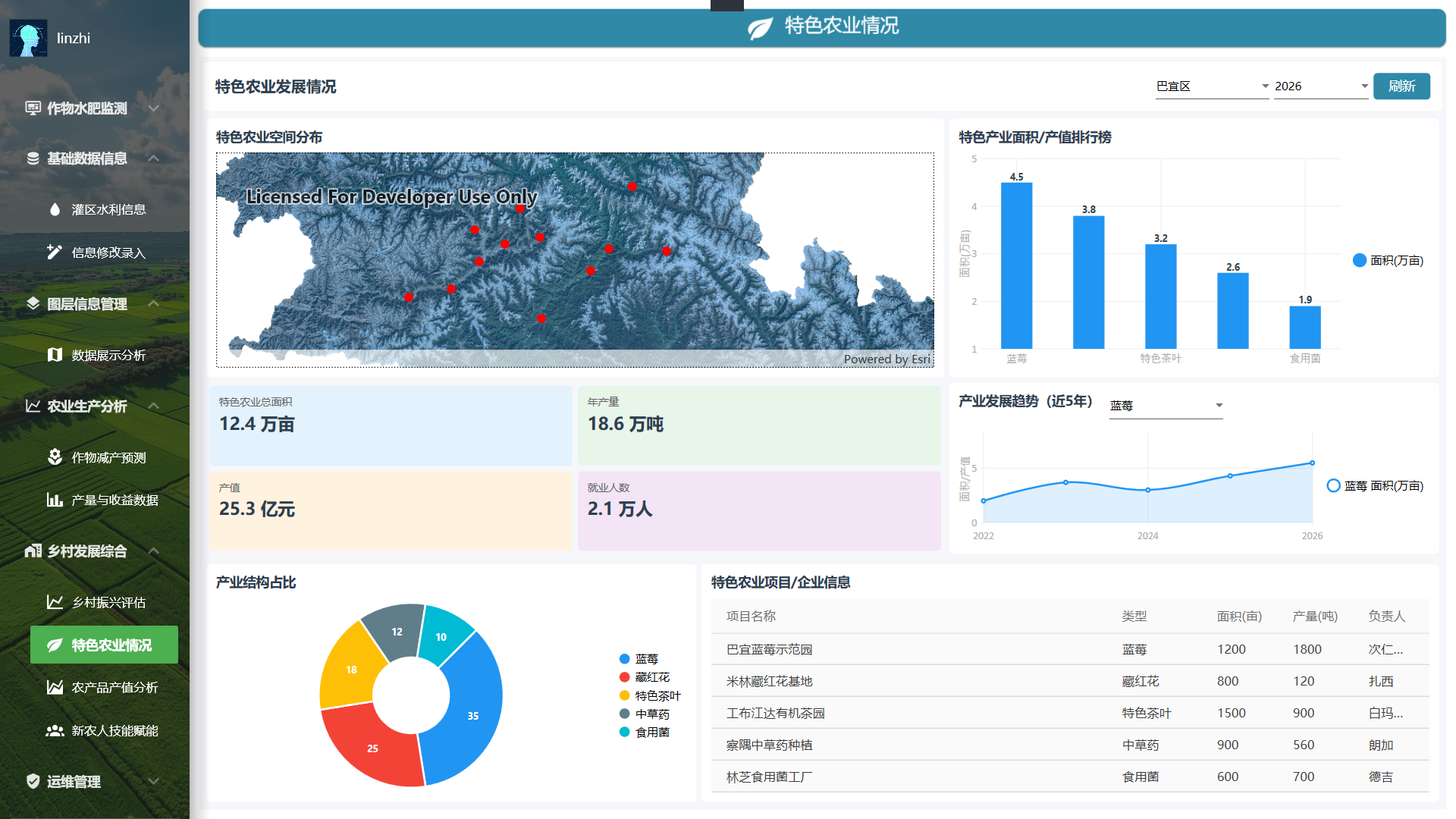
Task: Click the building icon for 乡村发展综合
Action: [33, 551]
